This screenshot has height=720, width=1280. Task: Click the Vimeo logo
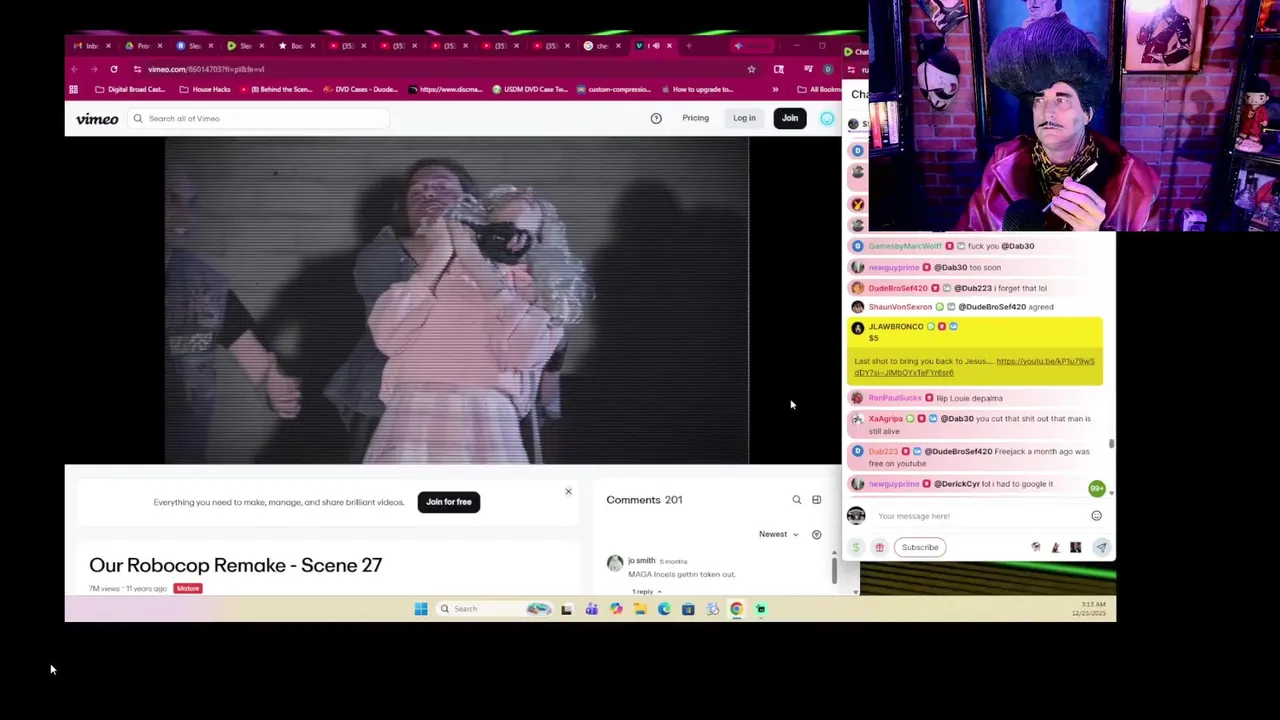97,119
